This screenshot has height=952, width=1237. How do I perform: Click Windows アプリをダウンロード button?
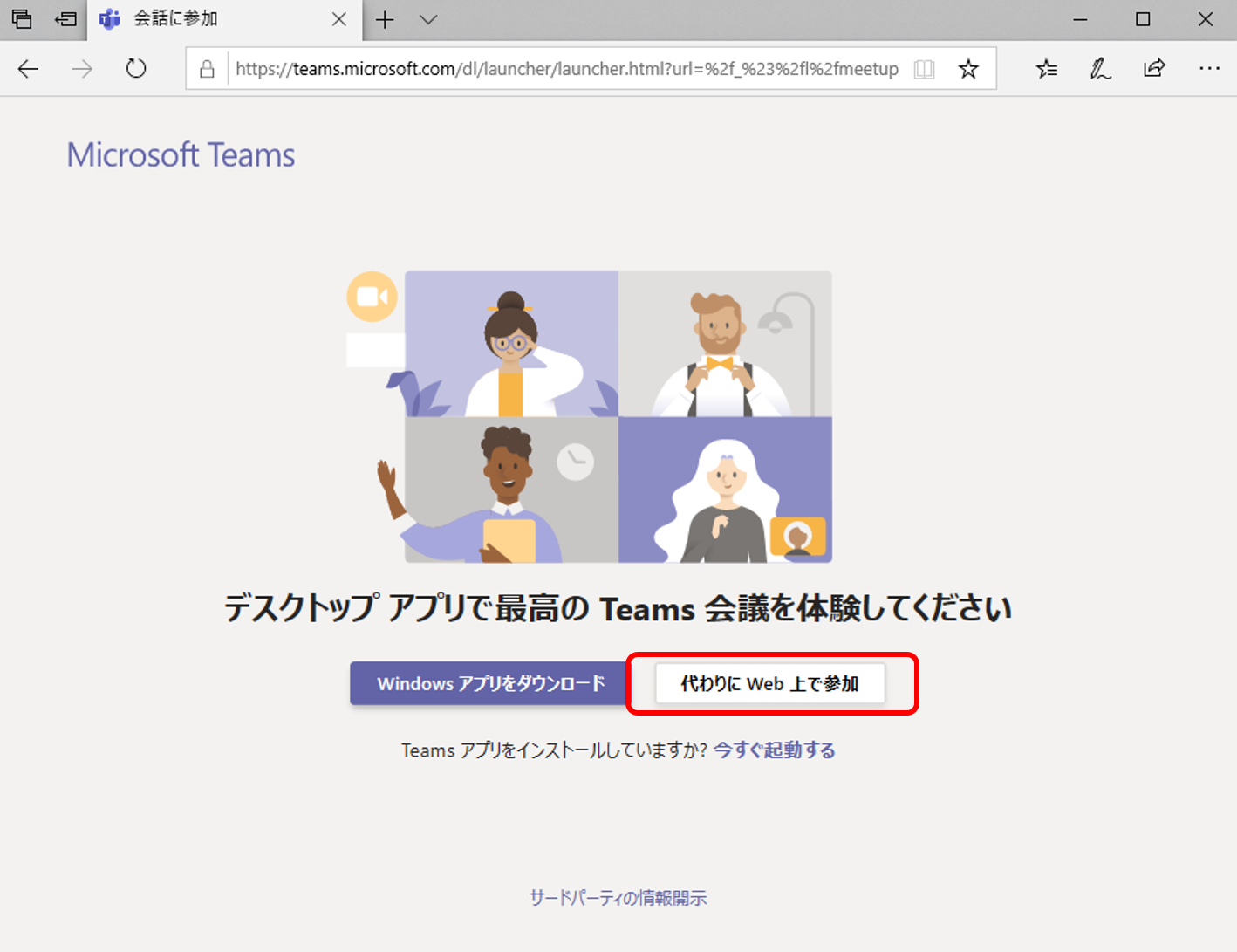(490, 683)
